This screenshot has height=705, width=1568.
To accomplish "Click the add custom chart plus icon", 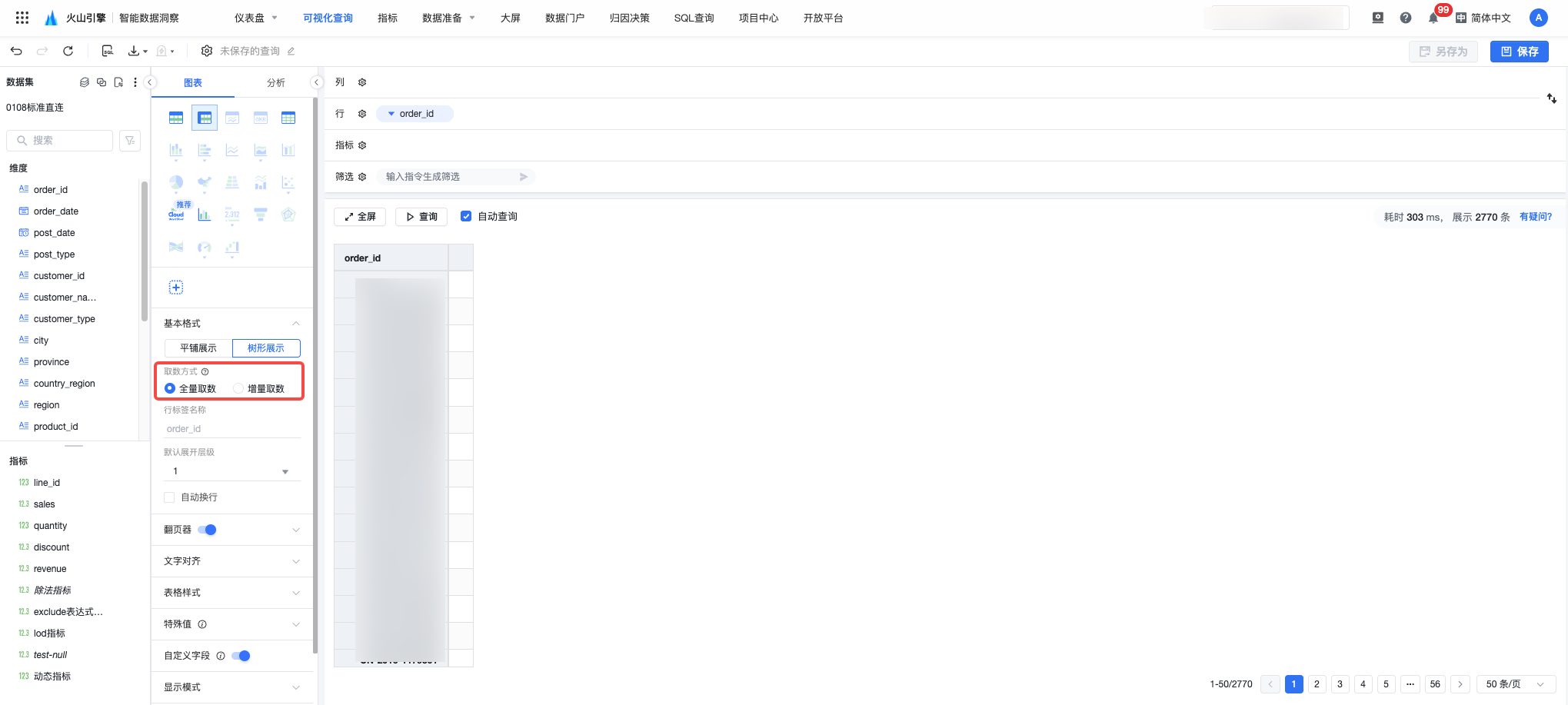I will pyautogui.click(x=176, y=288).
